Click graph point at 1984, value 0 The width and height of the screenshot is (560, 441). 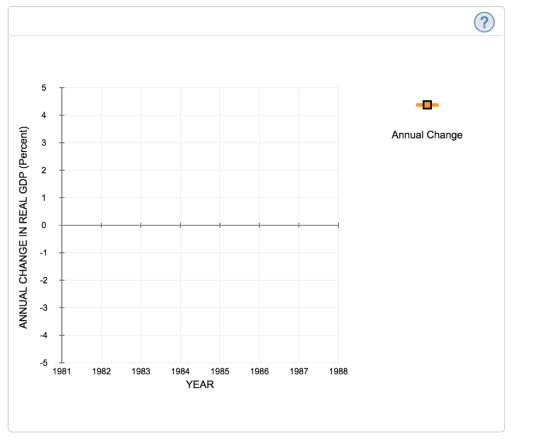point(180,225)
